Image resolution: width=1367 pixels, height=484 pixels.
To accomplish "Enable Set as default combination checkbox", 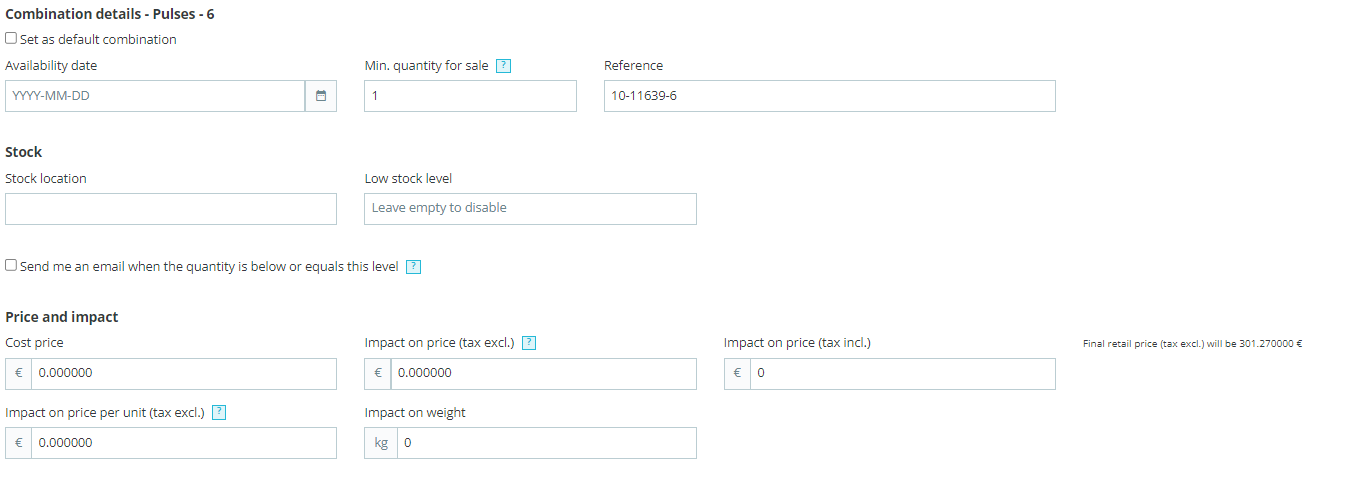I will [x=11, y=39].
